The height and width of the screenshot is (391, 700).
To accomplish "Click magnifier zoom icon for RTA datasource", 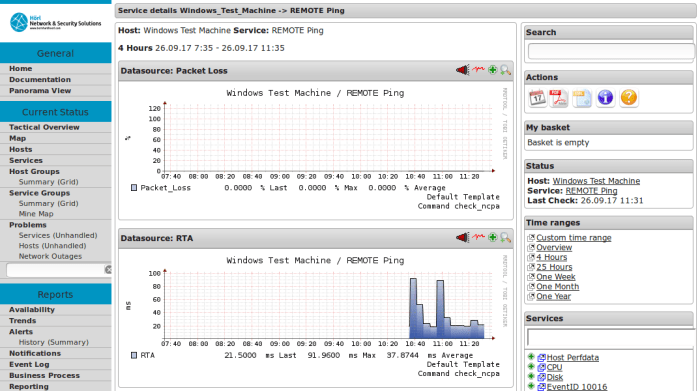I will point(505,237).
